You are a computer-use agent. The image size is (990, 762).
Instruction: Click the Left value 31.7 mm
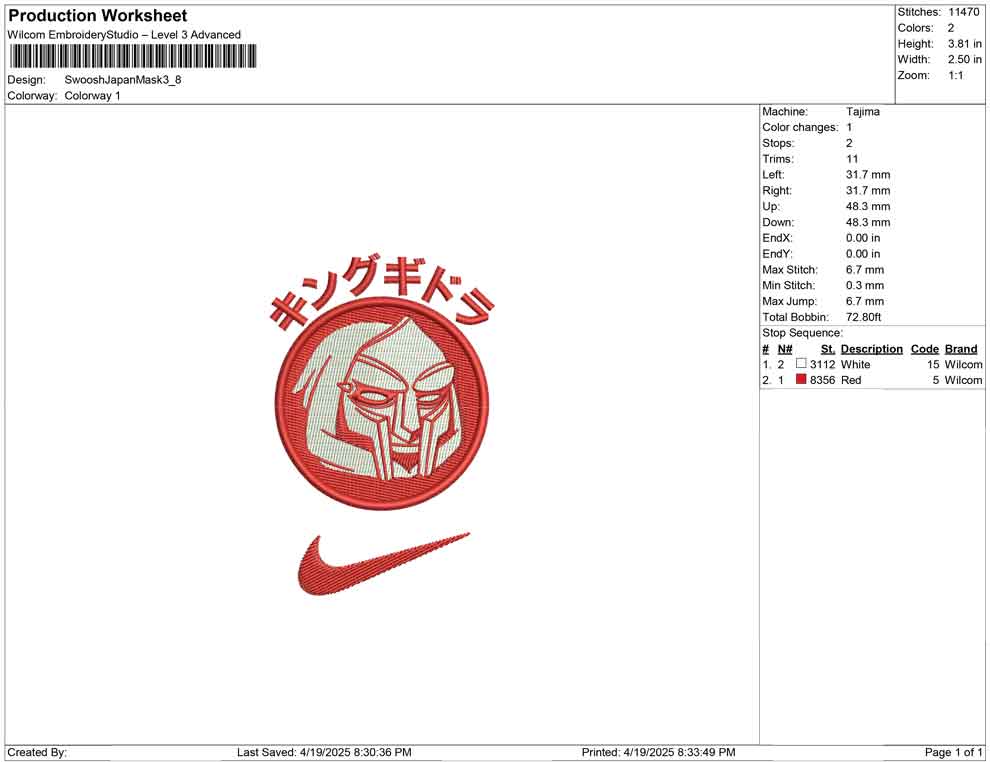[x=868, y=175]
